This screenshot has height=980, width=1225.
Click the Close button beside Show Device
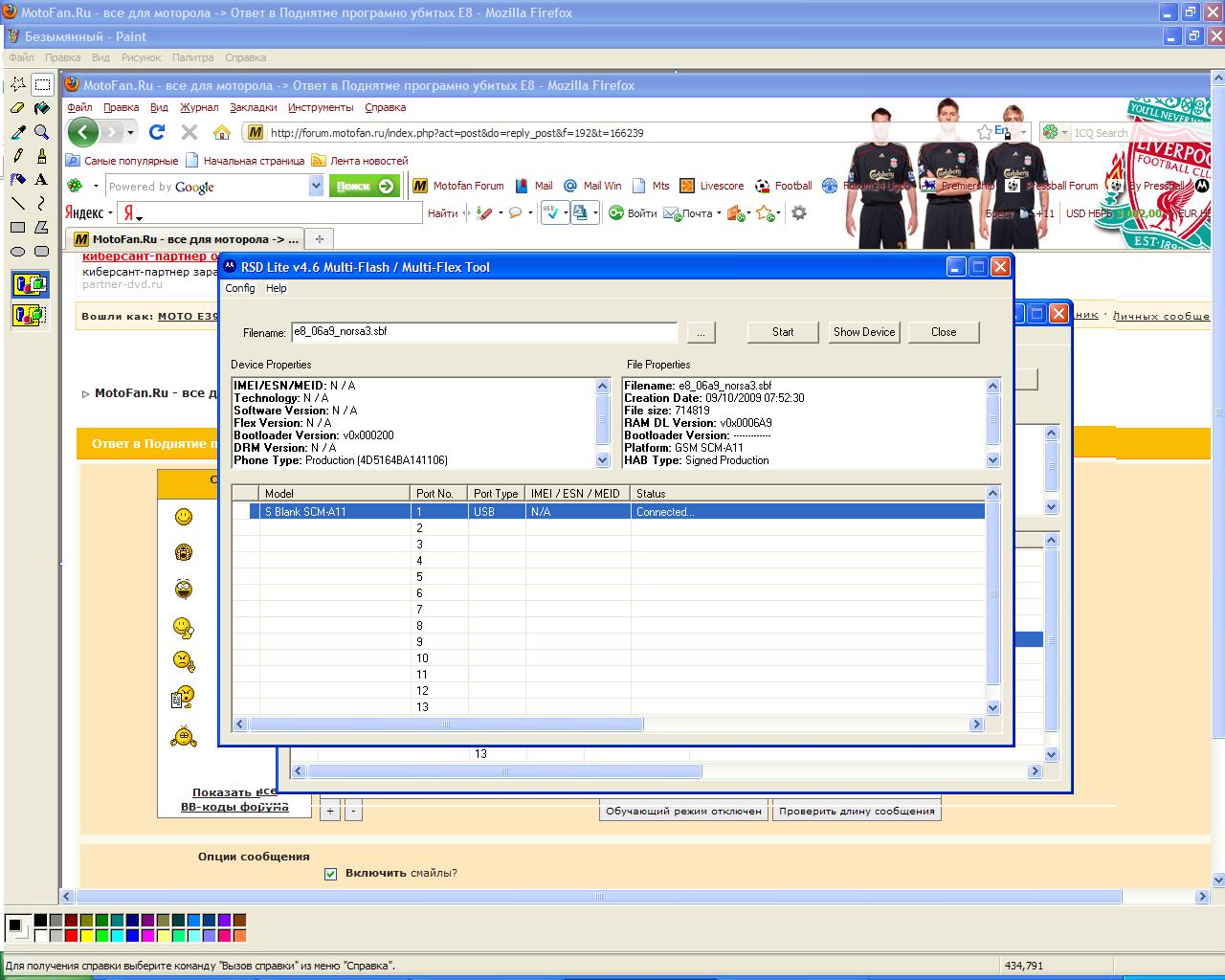click(x=944, y=332)
